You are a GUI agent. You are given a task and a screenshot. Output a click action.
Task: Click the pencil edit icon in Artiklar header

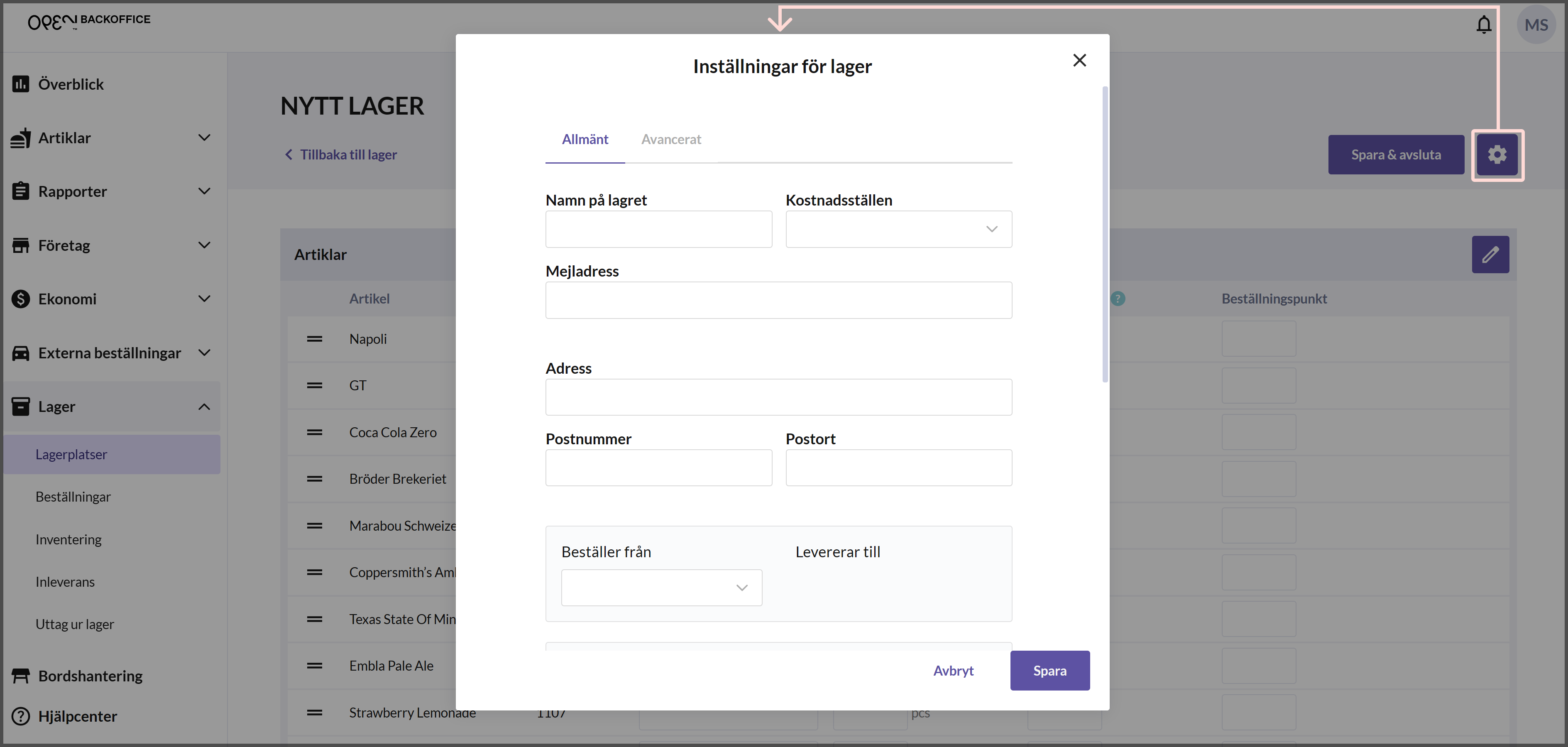pos(1490,255)
